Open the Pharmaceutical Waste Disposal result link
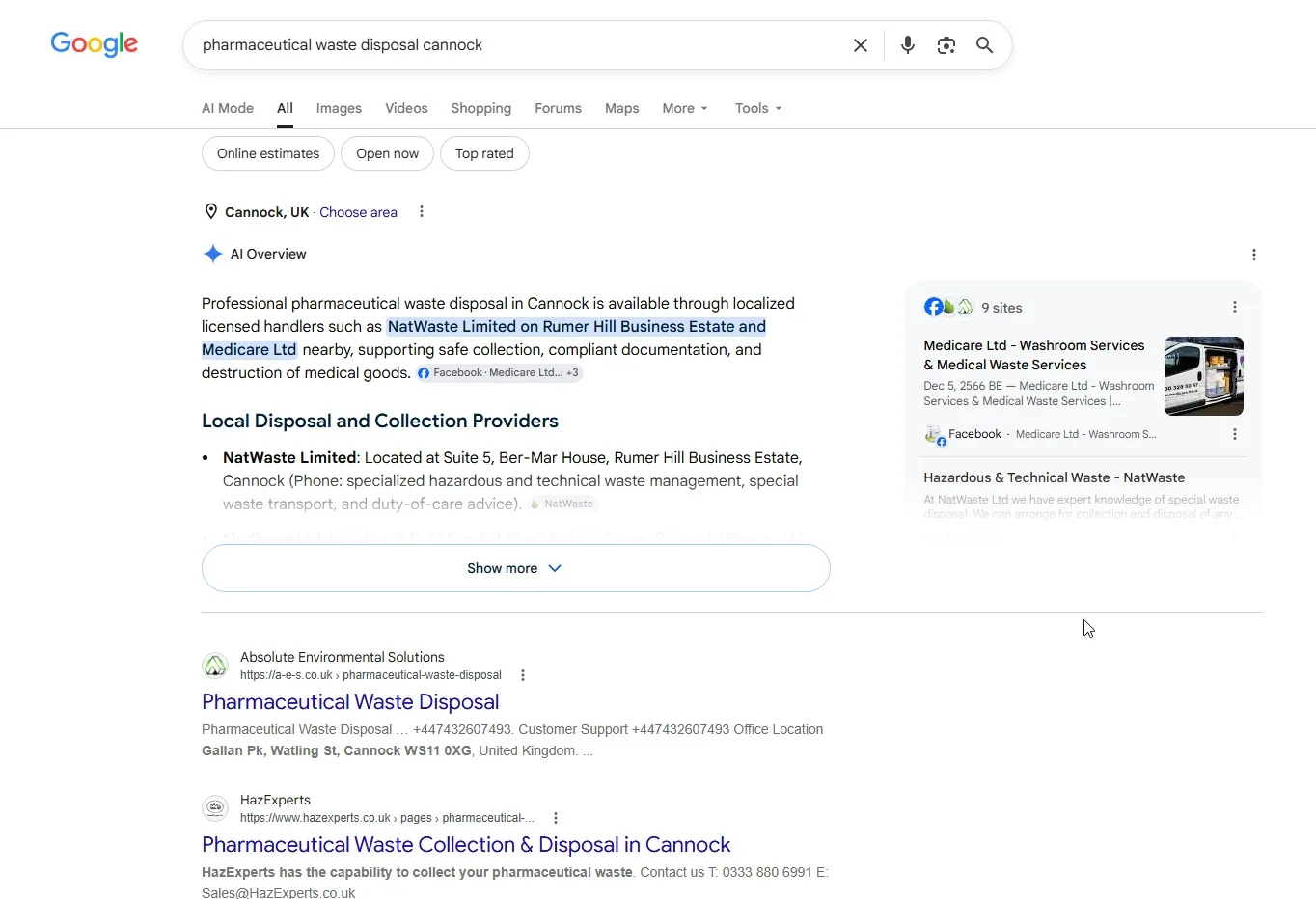Viewport: 1316px width, 899px height. (350, 702)
